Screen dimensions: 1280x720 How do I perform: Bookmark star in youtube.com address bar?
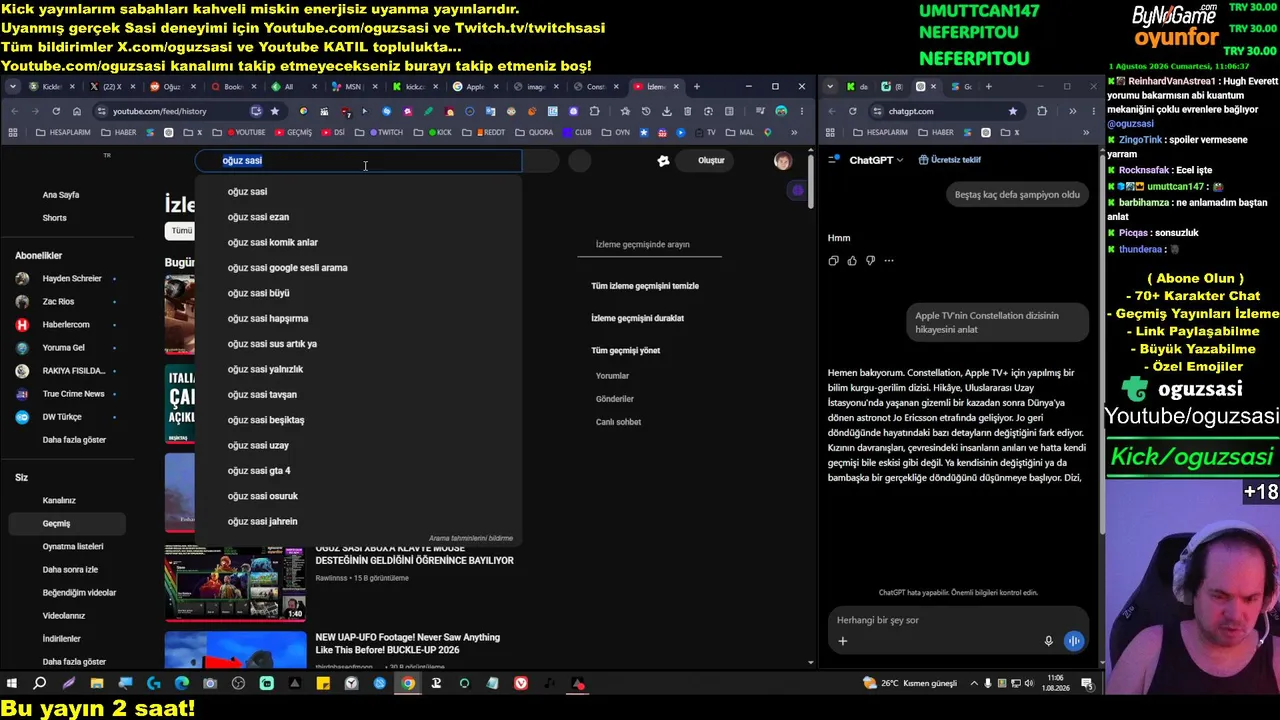(x=275, y=111)
